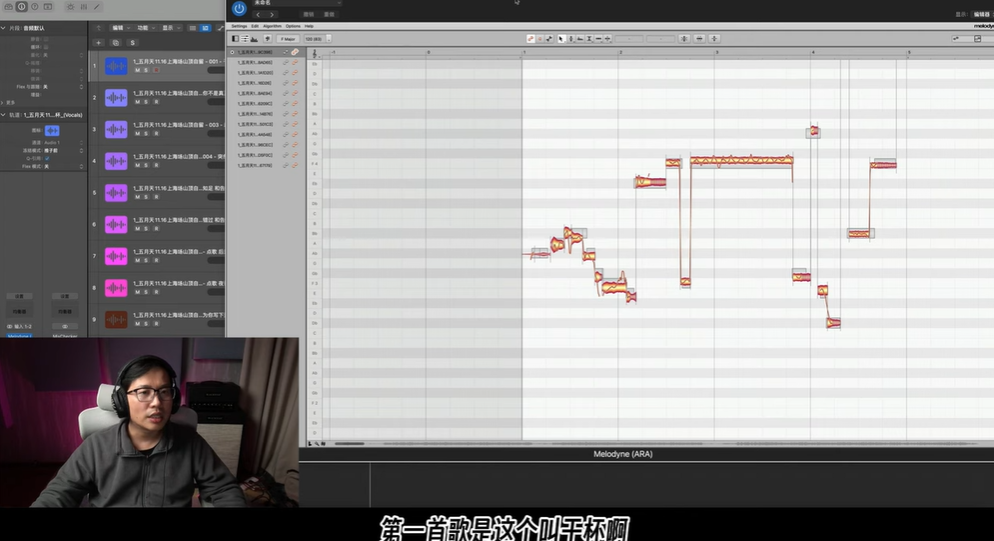Open the Logic quick help question icon
Viewport: 994px width, 541px height.
(x=36, y=7)
